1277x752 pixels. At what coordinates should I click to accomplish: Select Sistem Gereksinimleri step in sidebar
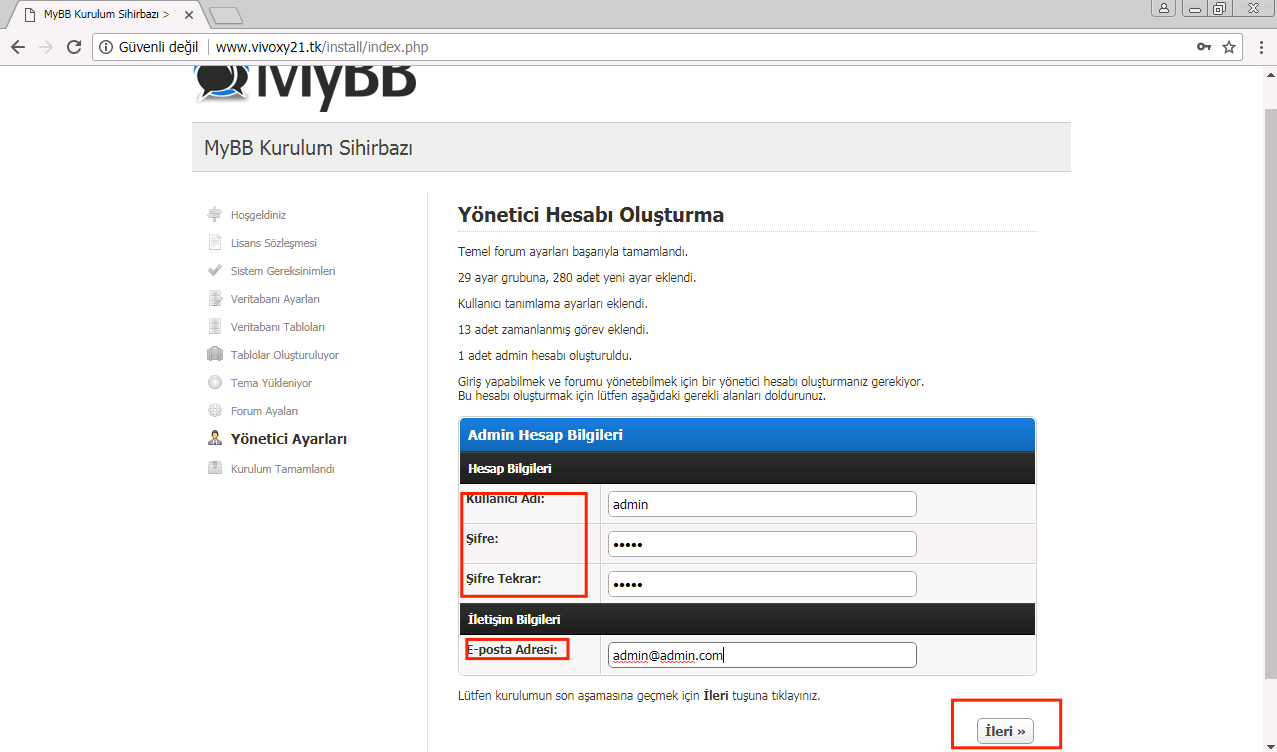point(283,271)
